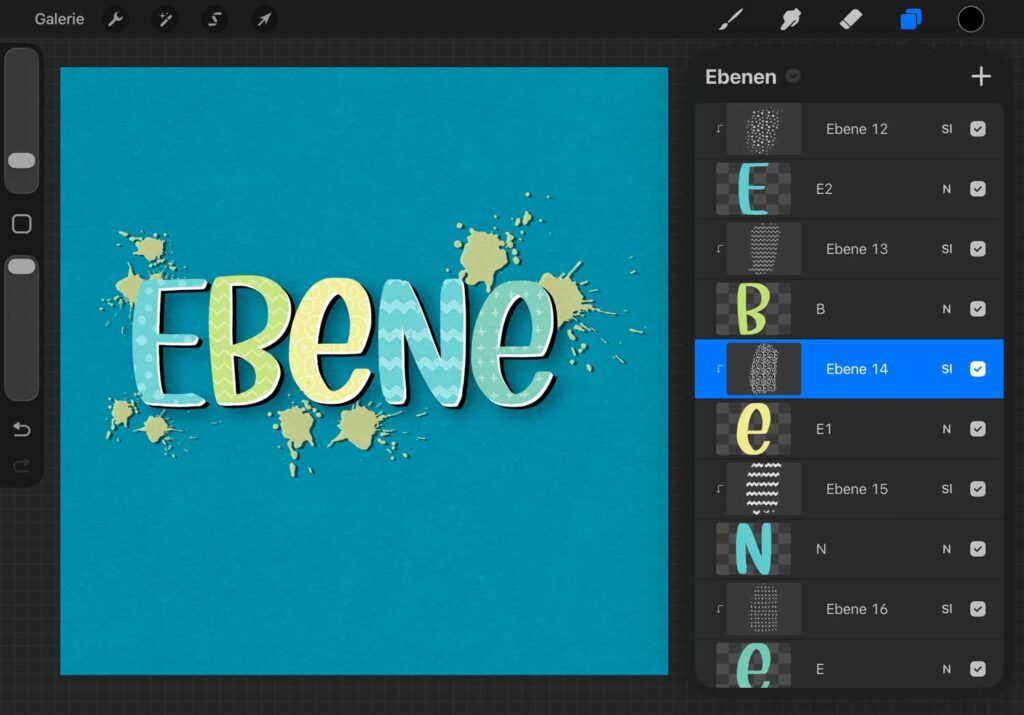Open the Galerie view

coord(59,19)
